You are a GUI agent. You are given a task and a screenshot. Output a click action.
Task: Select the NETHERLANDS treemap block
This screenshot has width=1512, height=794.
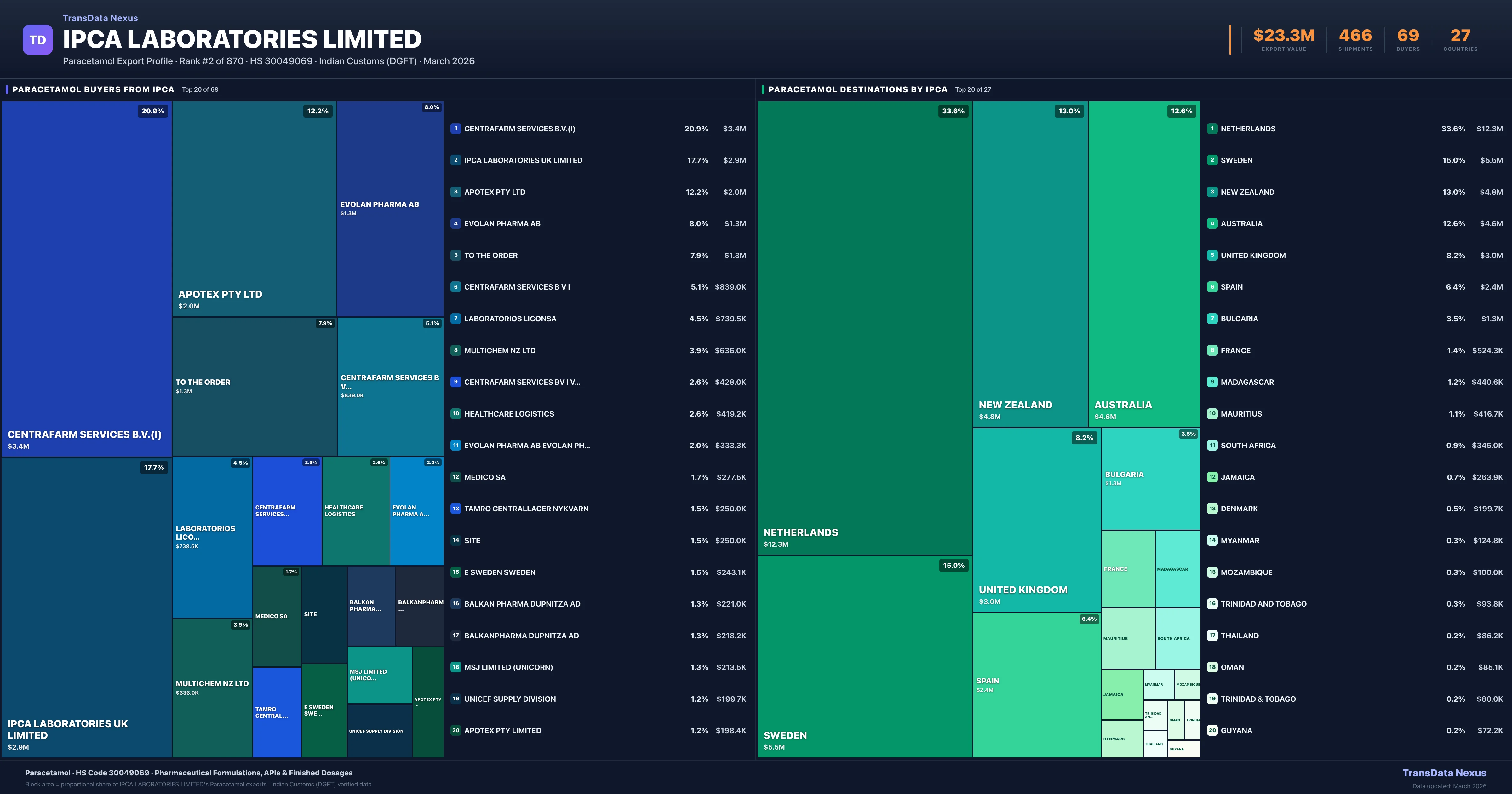pyautogui.click(x=865, y=328)
